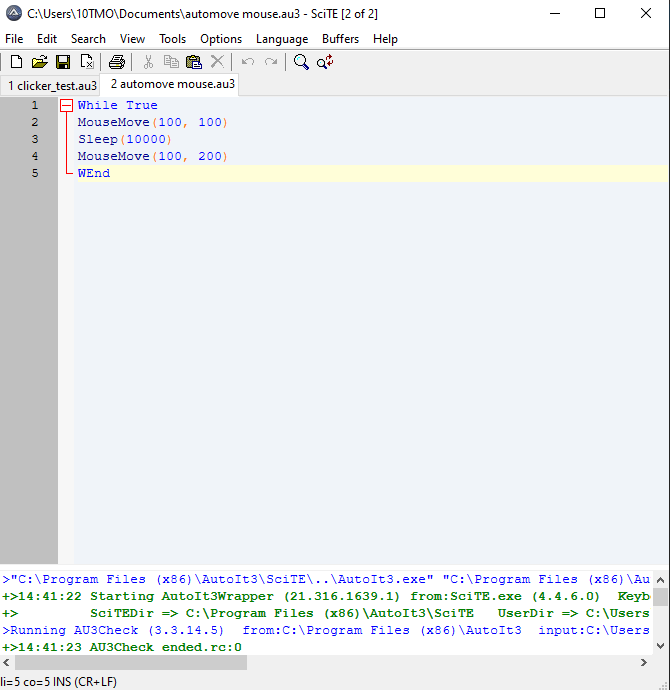This screenshot has height=690, width=670.
Task: Open the Buffers menu
Action: point(340,39)
